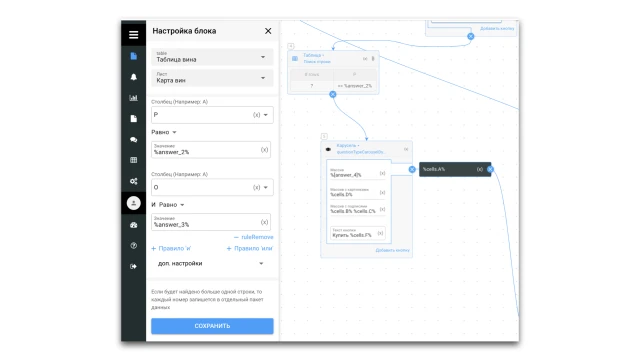Open the help question mark icon
The image size is (640, 360).
pyautogui.click(x=133, y=246)
